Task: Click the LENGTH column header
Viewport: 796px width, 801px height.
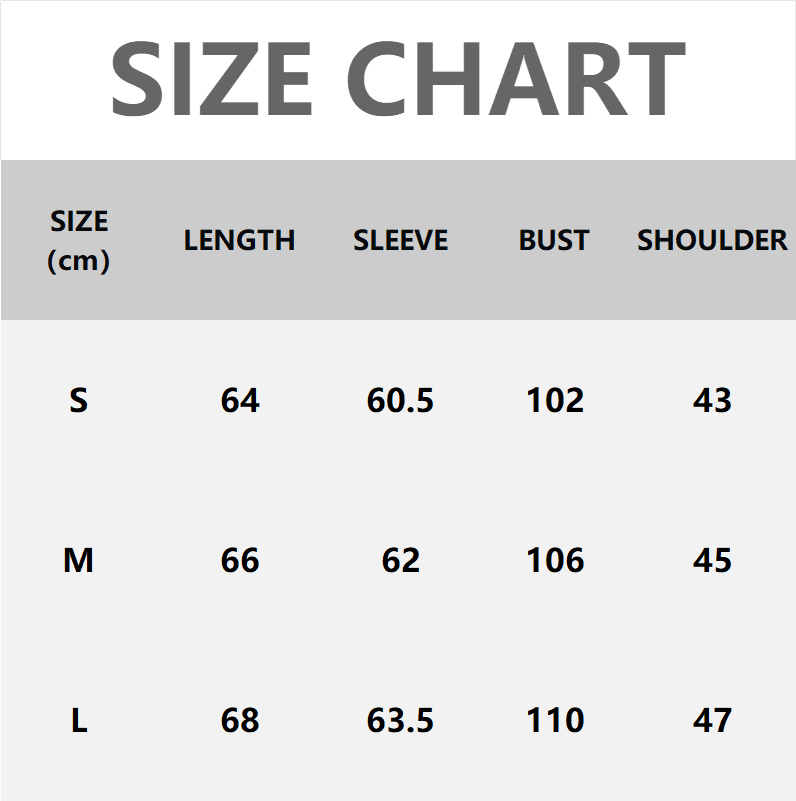Action: pyautogui.click(x=239, y=240)
